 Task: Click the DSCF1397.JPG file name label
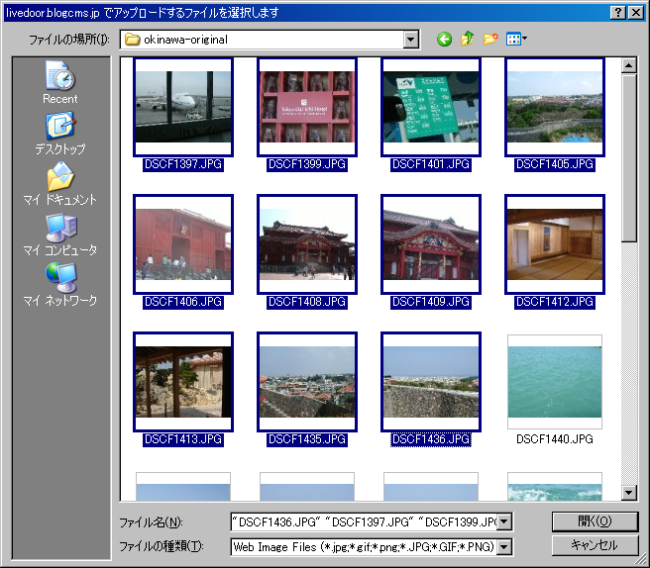pos(183,165)
